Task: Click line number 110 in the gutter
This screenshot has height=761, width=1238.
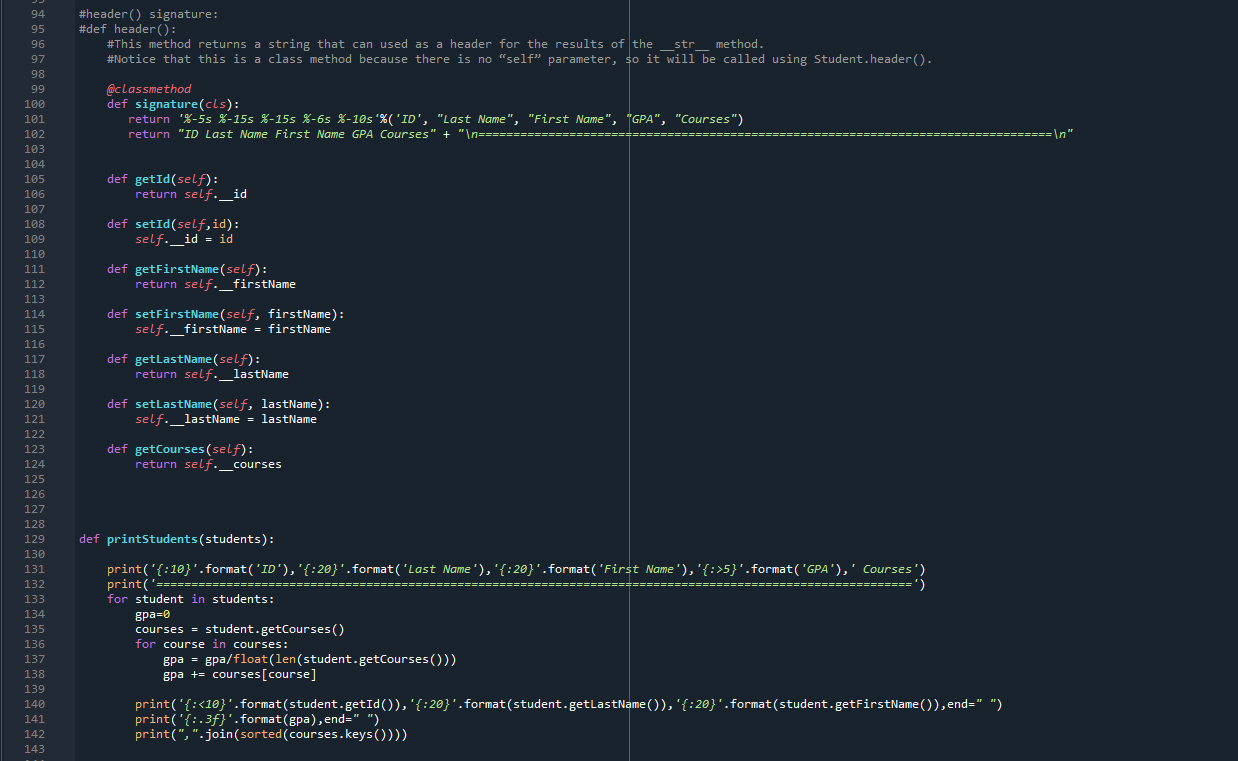Action: pyautogui.click(x=33, y=254)
